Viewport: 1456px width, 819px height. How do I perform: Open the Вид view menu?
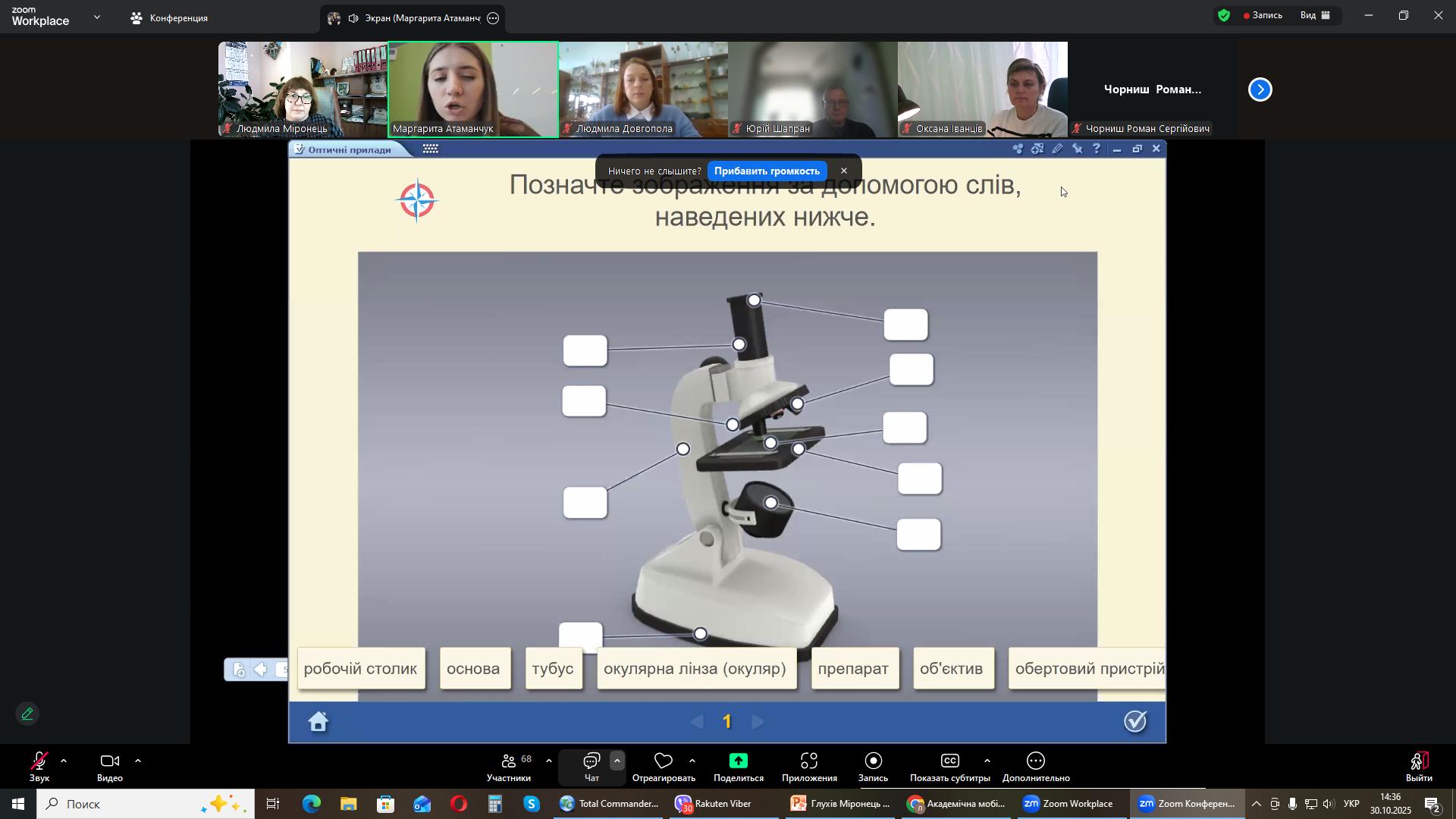(1316, 15)
